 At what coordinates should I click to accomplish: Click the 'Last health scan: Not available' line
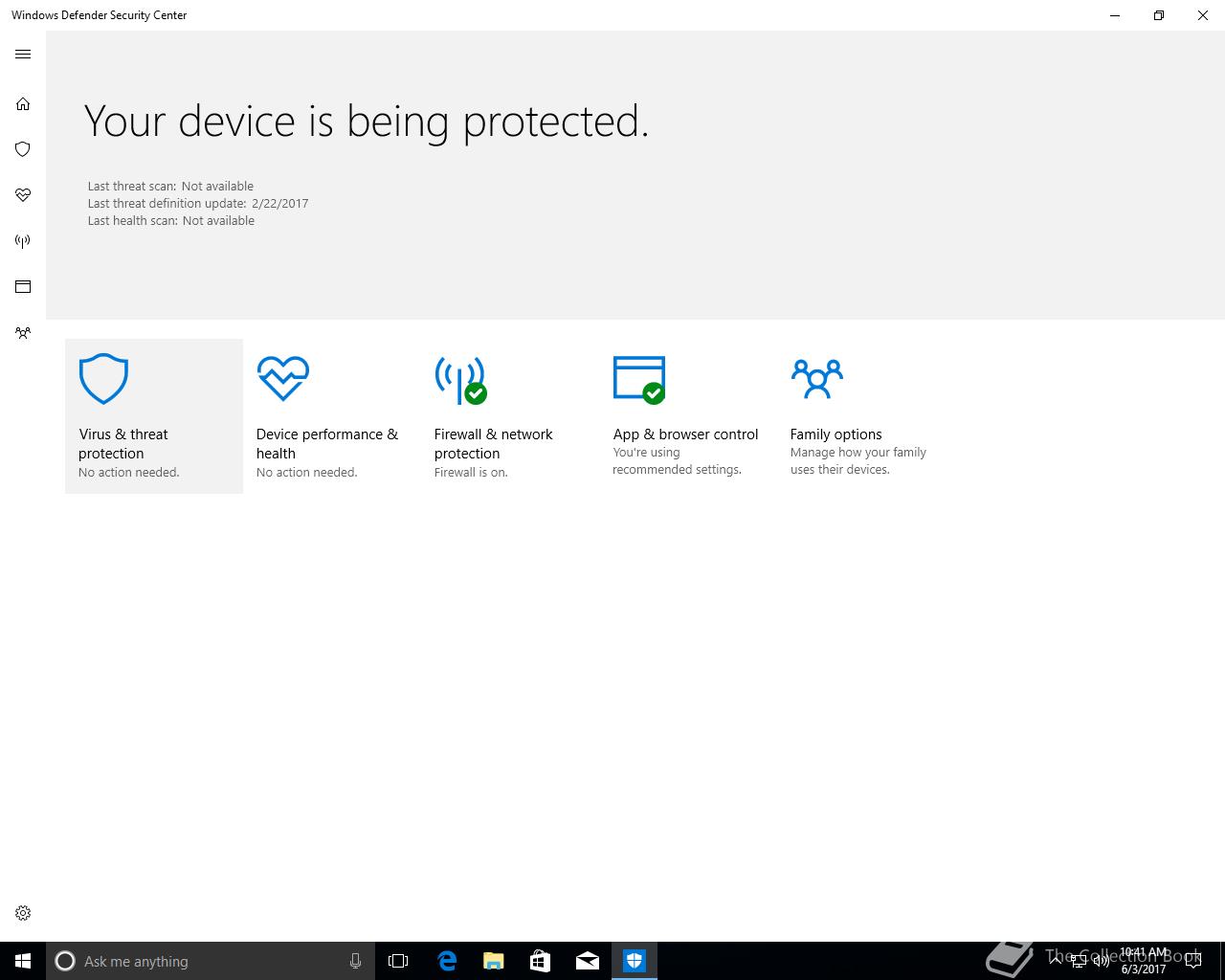tap(171, 221)
